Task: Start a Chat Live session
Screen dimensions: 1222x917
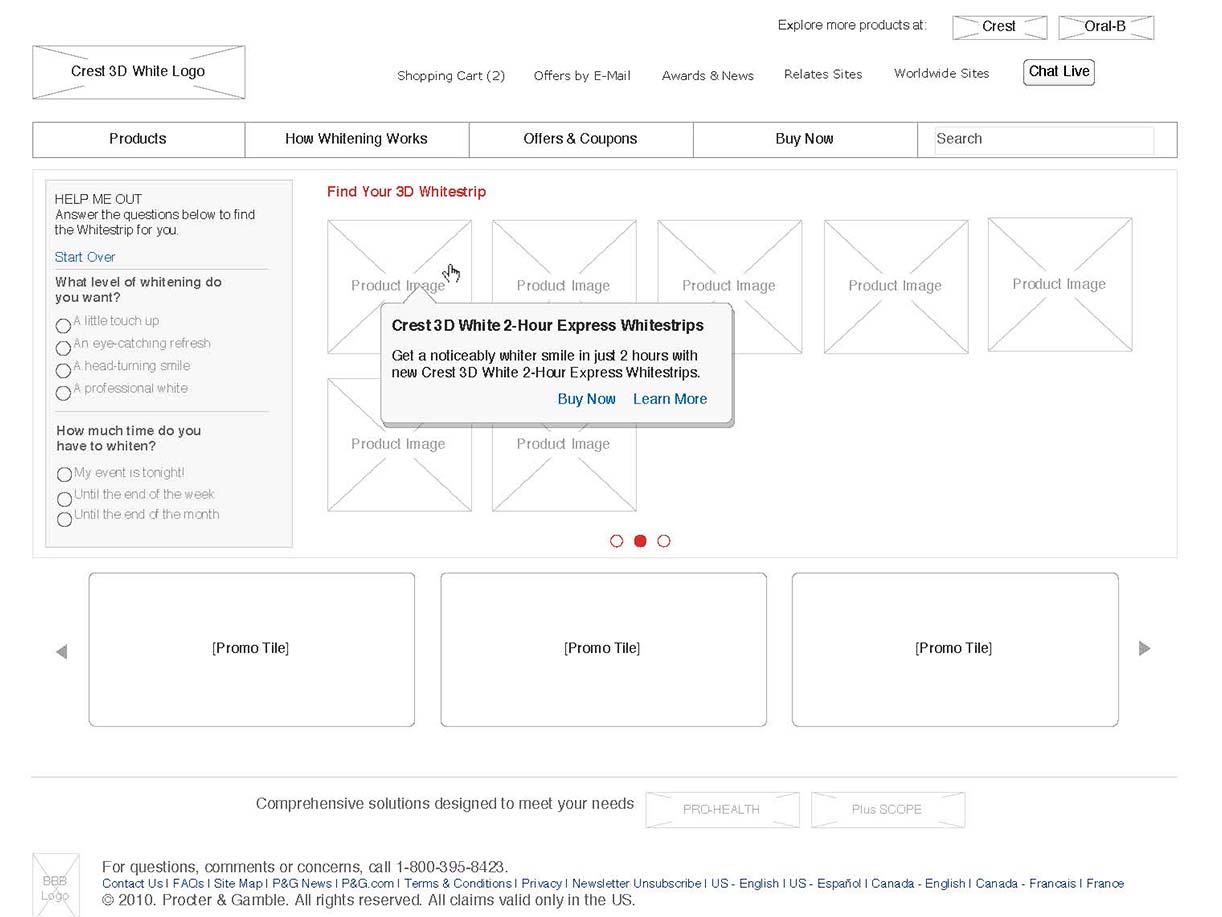Action: pyautogui.click(x=1059, y=72)
